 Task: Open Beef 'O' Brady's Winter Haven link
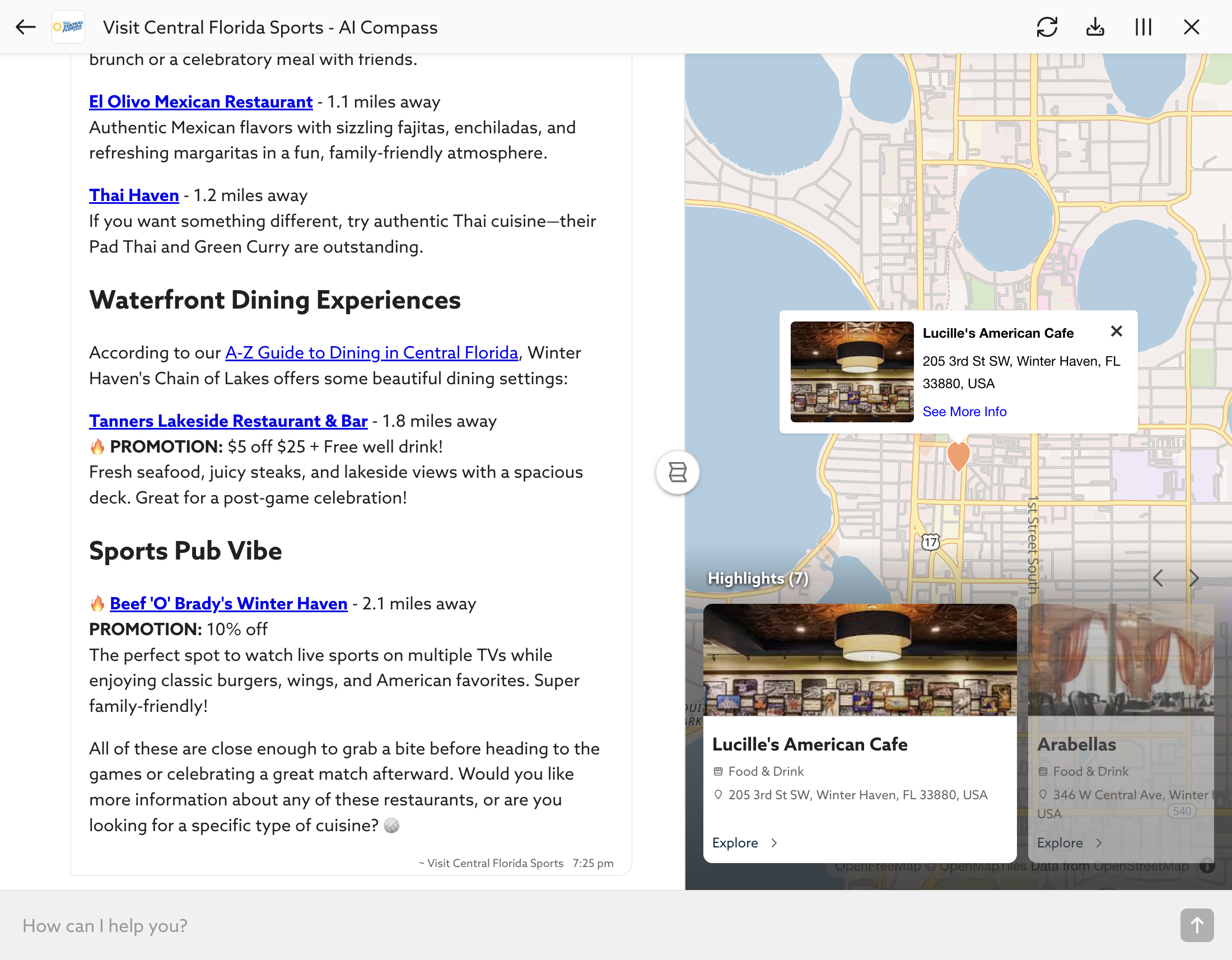tap(228, 604)
